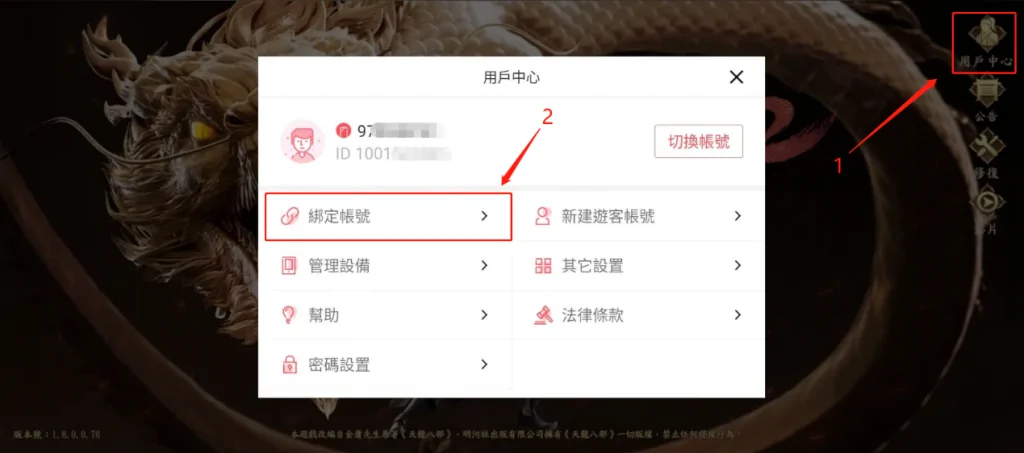The image size is (1024, 453).
Task: Click the device icon beside 管理設備
Action: click(x=289, y=266)
